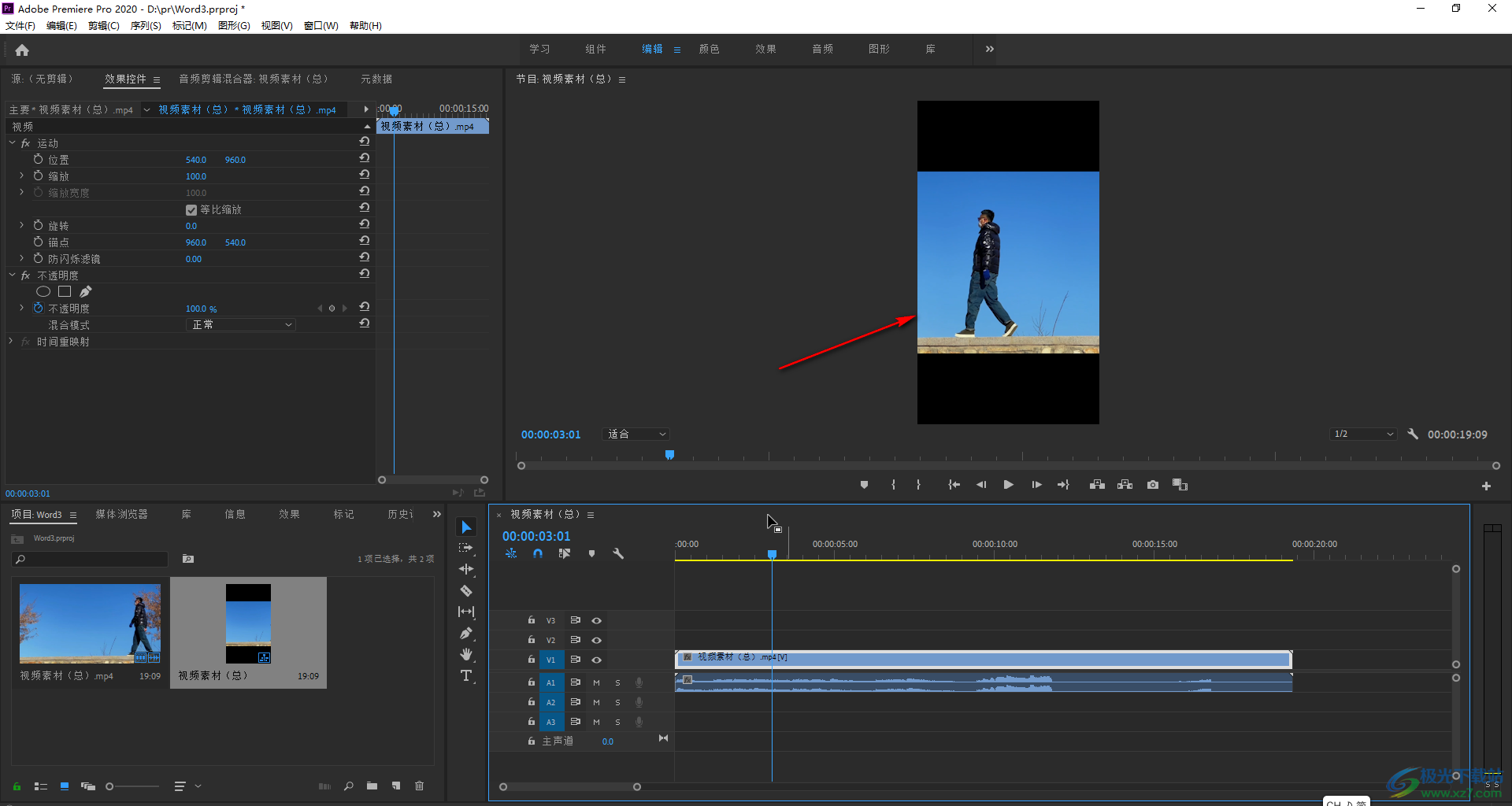The height and width of the screenshot is (806, 1512).
Task: Select the Hand tool
Action: coord(466,654)
